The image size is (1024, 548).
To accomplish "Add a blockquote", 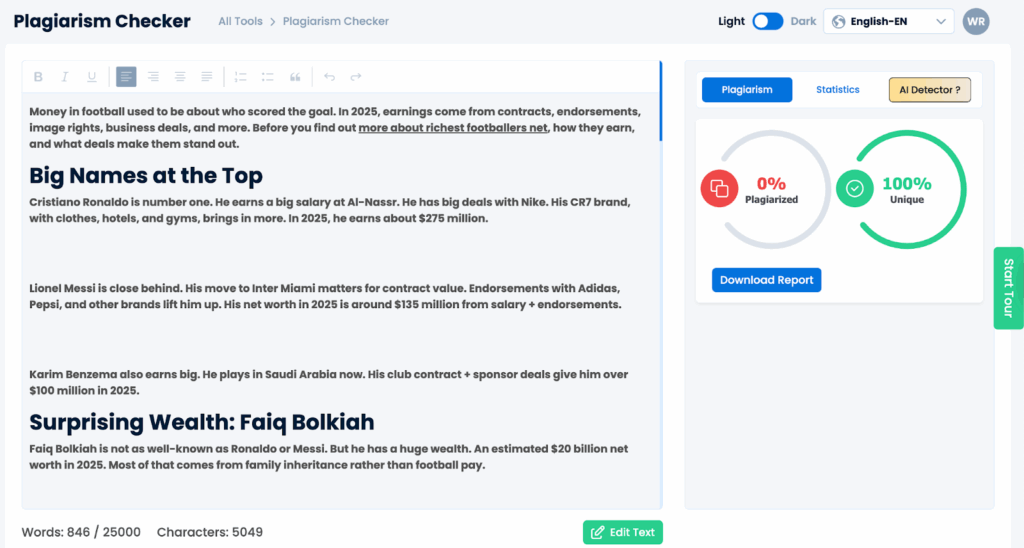I will [x=295, y=77].
